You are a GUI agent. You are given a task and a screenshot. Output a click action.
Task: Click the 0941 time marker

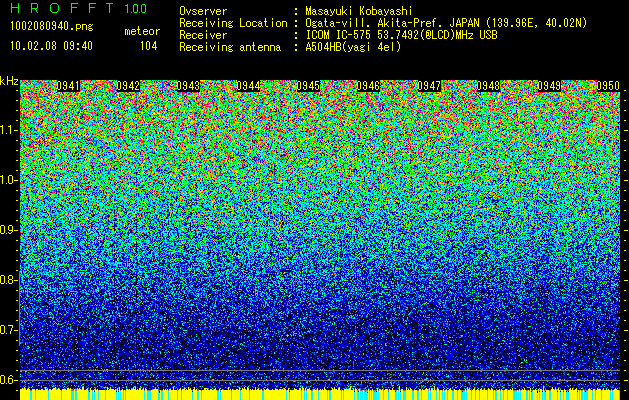pos(68,86)
